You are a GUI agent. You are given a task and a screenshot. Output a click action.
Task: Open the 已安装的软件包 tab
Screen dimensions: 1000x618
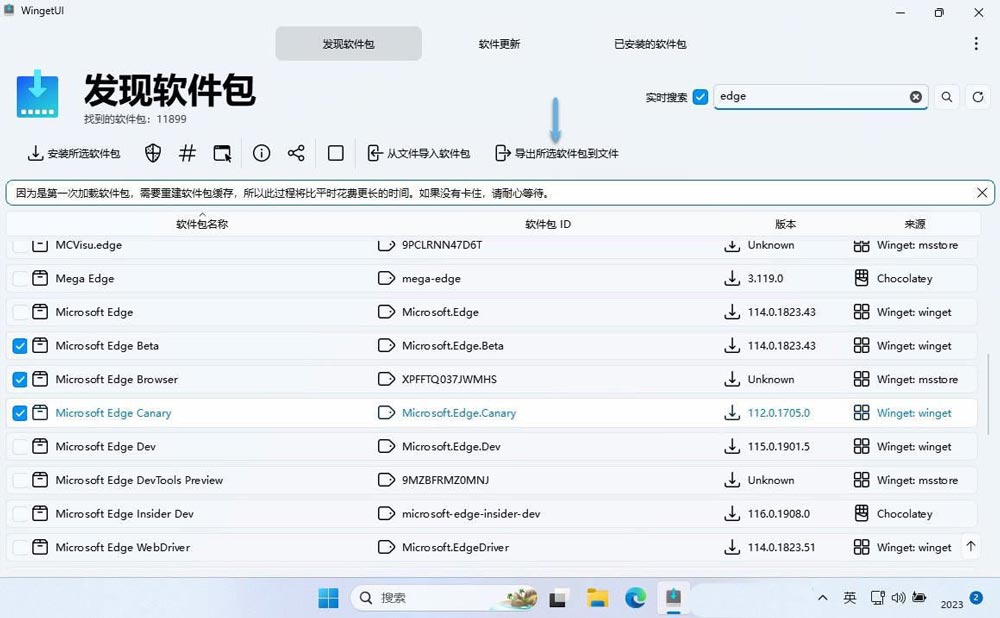(650, 44)
